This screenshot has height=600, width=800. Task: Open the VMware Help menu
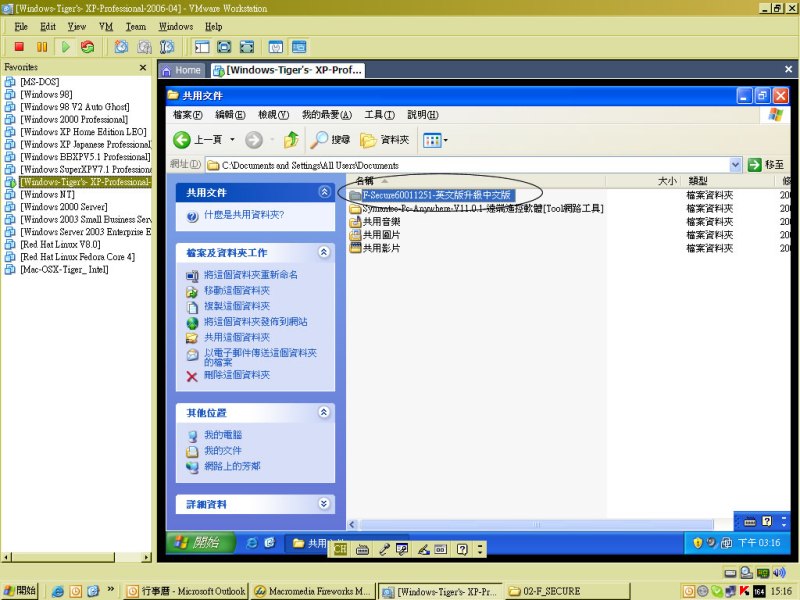(213, 27)
